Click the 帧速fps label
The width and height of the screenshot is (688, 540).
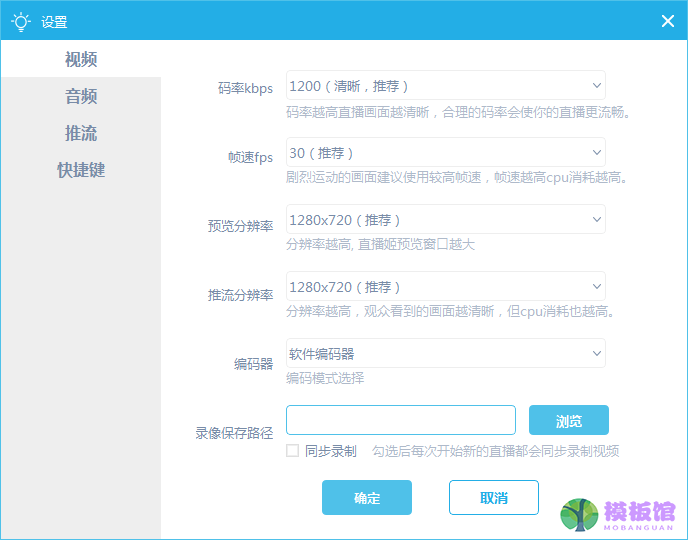[251, 157]
